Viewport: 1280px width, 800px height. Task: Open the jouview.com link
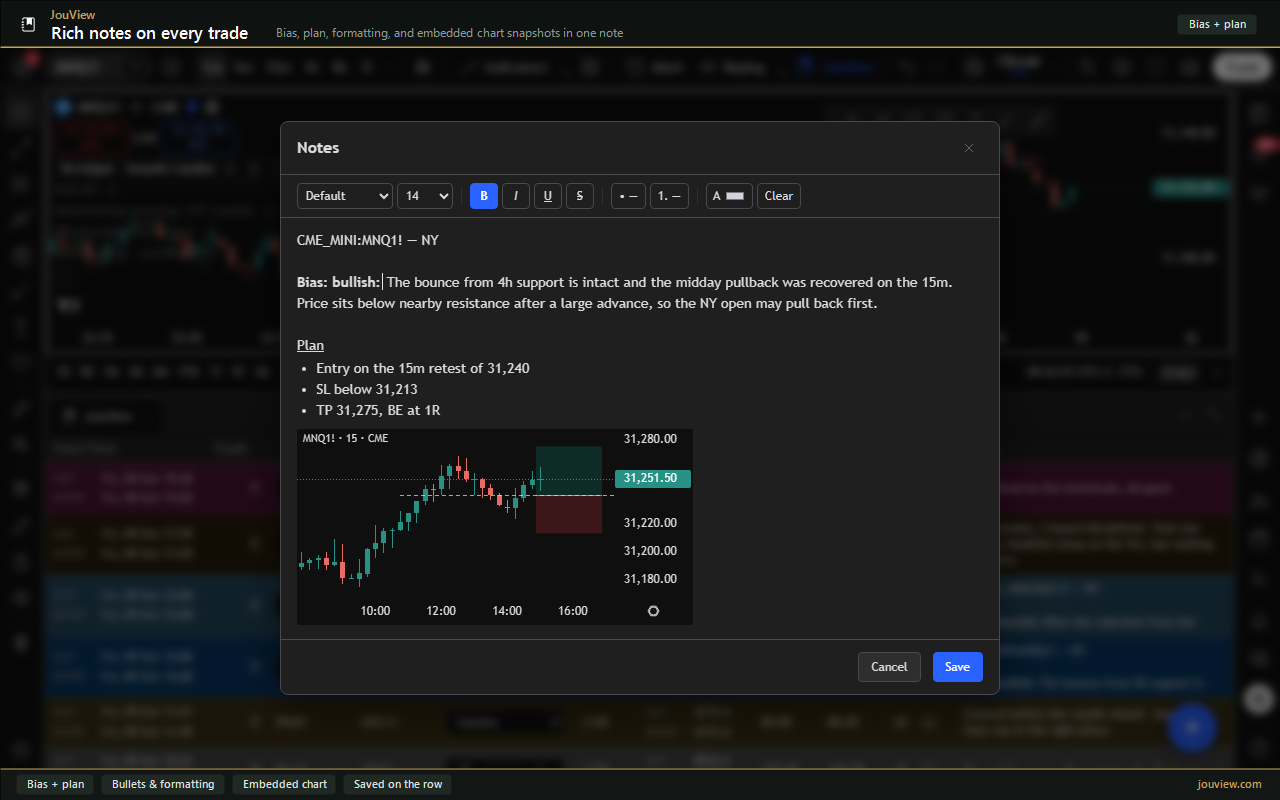pyautogui.click(x=1229, y=784)
